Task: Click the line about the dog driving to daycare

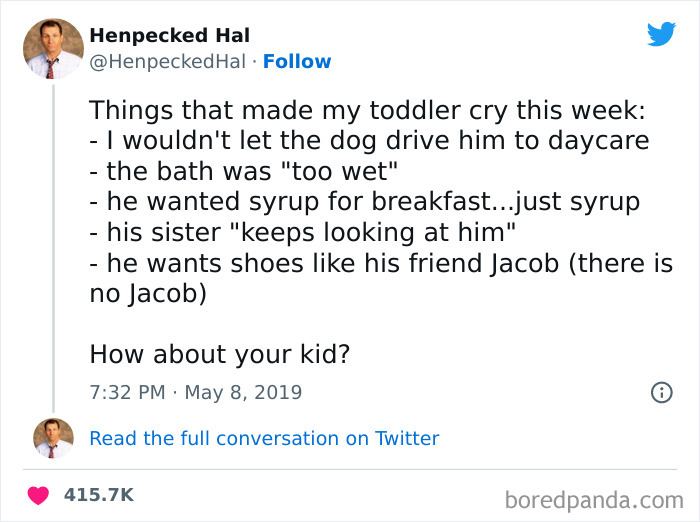Action: [369, 140]
